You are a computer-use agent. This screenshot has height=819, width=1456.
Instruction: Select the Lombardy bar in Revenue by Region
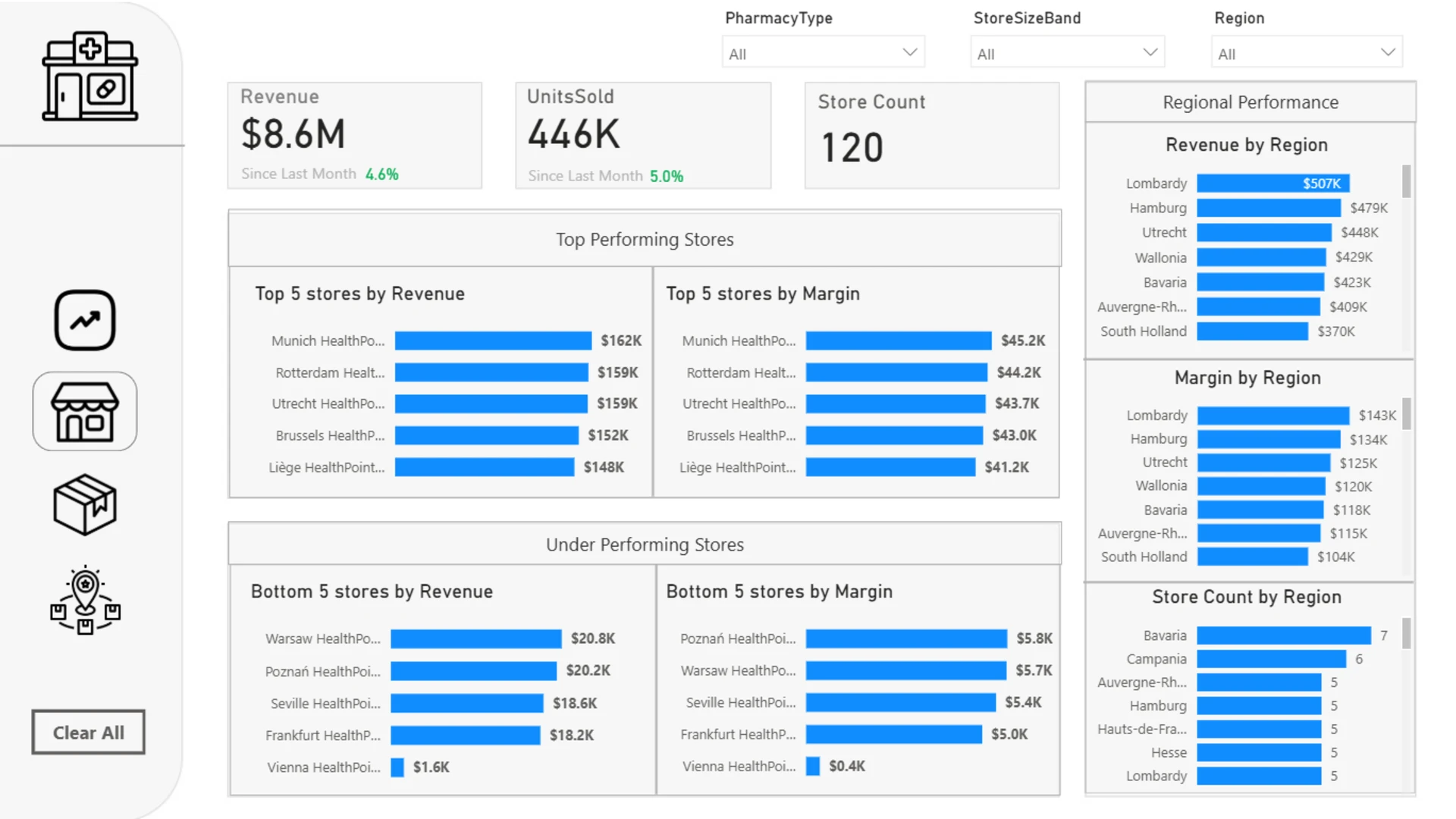[x=1273, y=184]
